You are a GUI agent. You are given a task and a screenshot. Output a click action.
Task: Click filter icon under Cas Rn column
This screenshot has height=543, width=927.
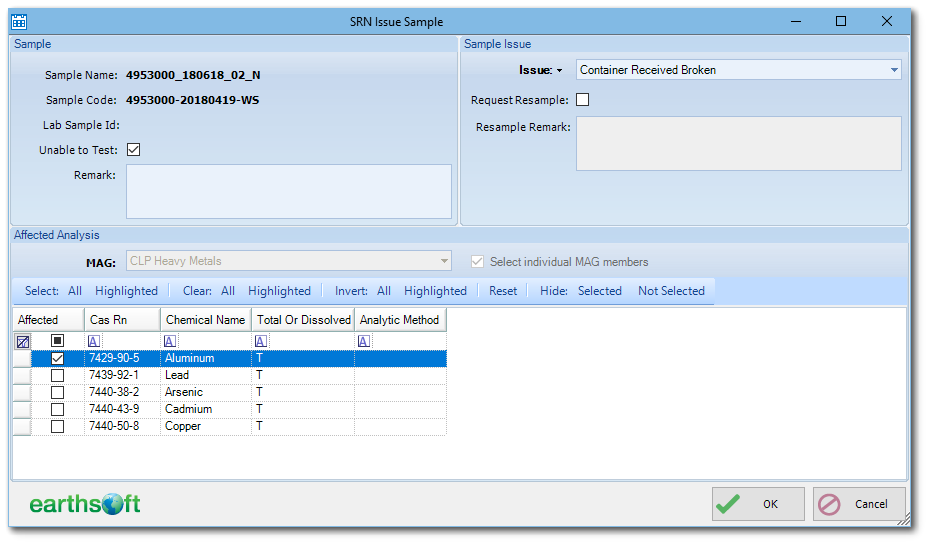(x=94, y=341)
